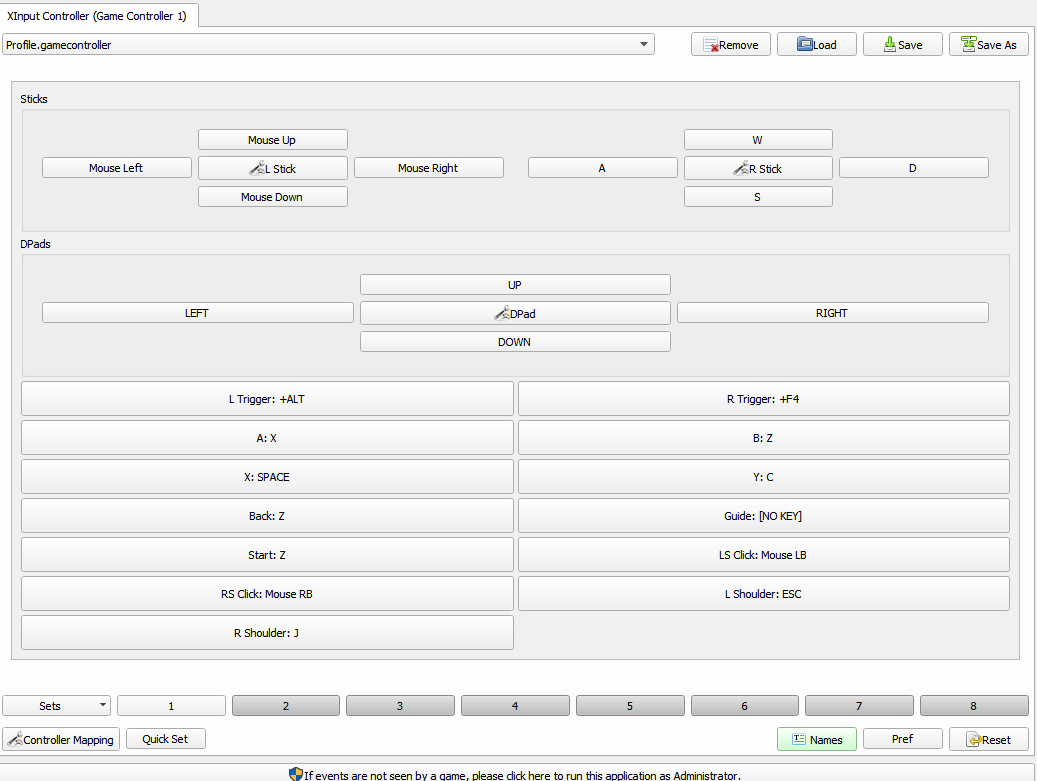Image resolution: width=1037 pixels, height=781 pixels.
Task: Switch to set 6
Action: pyautogui.click(x=745, y=705)
